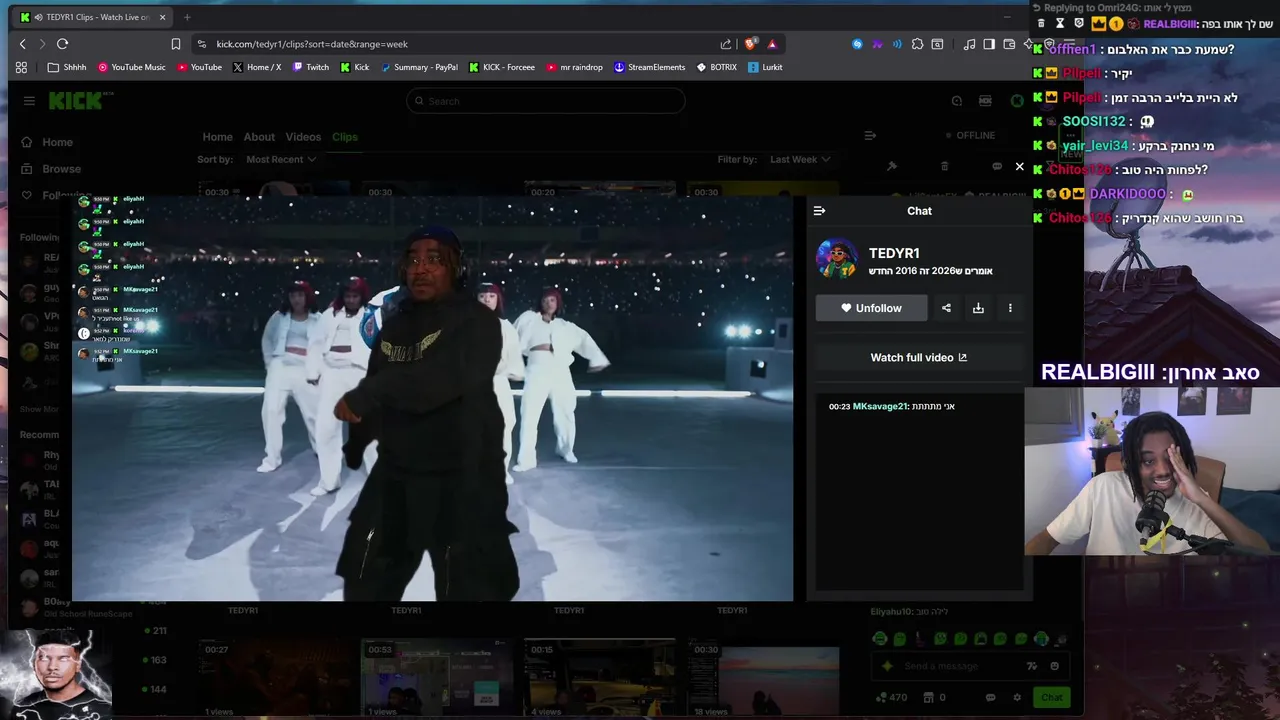This screenshot has width=1280, height=720.
Task: Click the notifications icon in Kick header
Action: pos(957,101)
